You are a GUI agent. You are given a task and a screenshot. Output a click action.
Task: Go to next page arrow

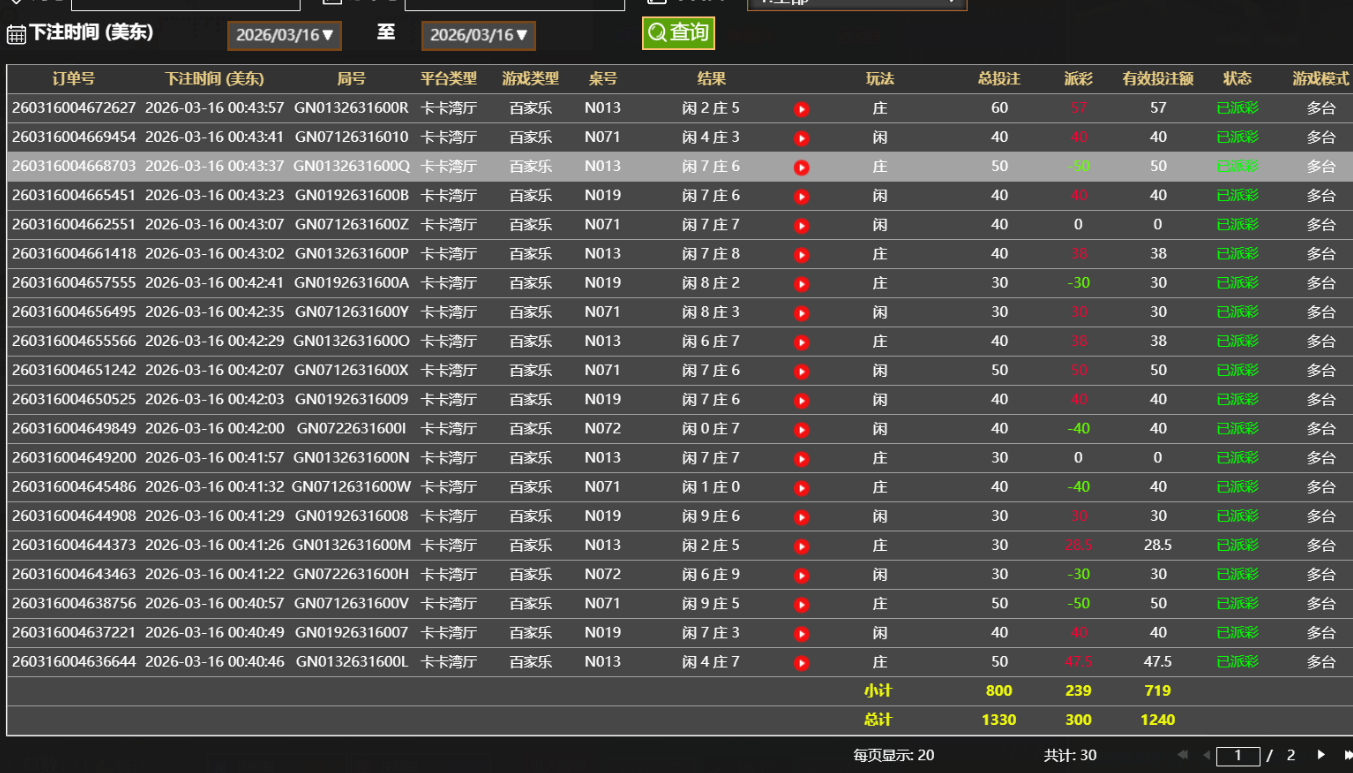tap(1321, 755)
